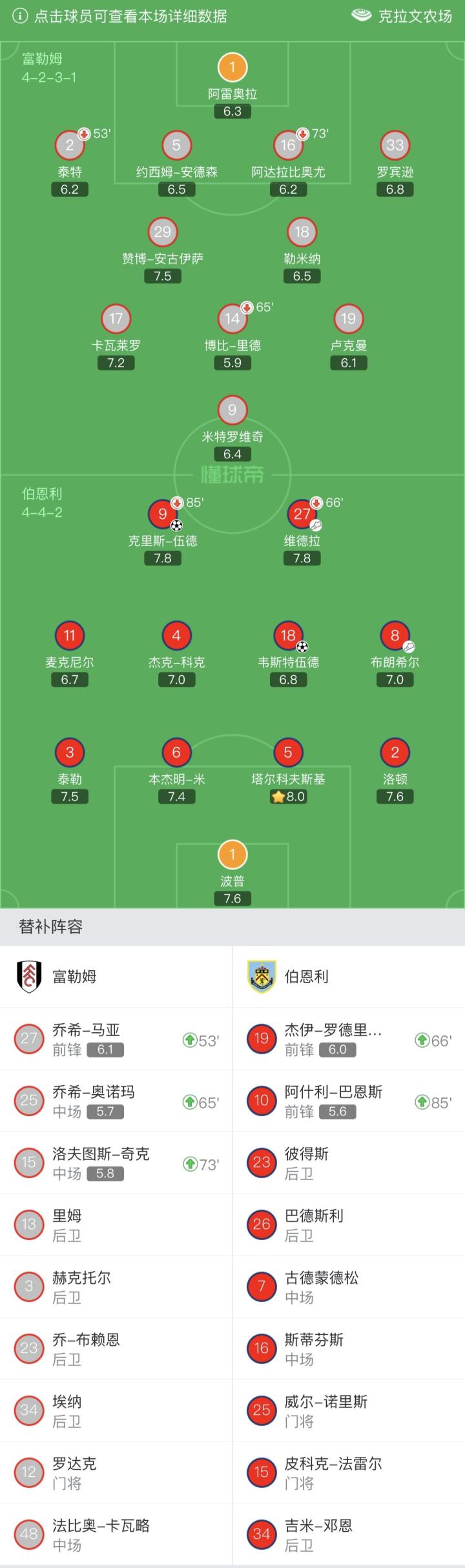465x1568 pixels.
Task: Click the info icon in top bar
Action: click(x=20, y=16)
